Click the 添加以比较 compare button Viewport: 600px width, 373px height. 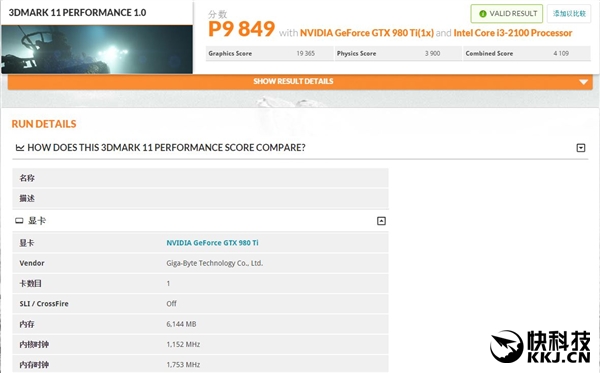click(x=569, y=14)
